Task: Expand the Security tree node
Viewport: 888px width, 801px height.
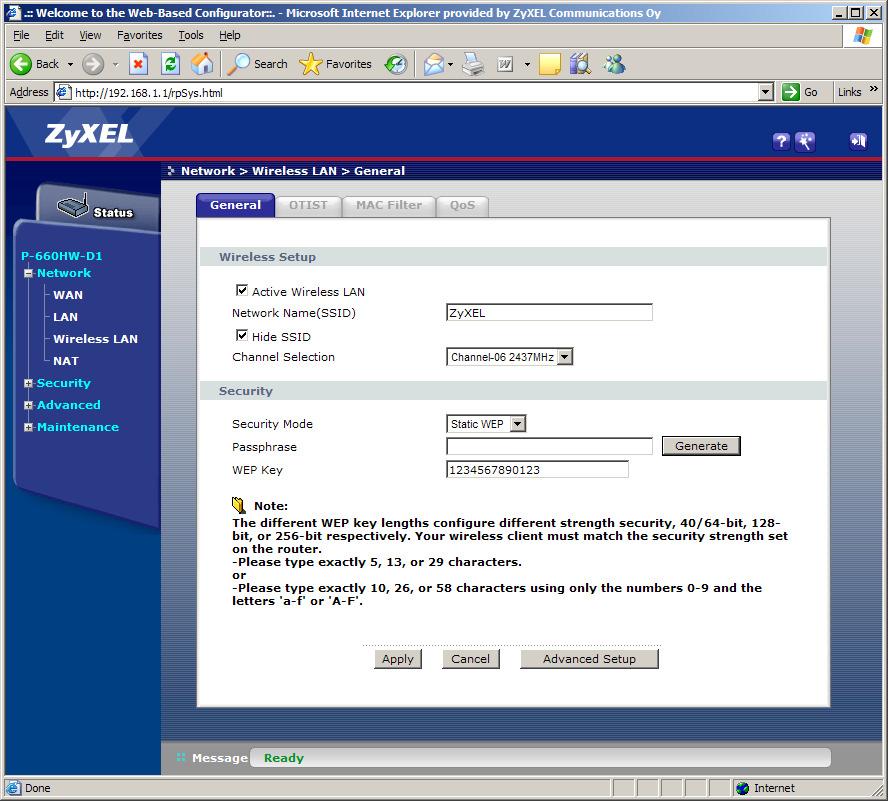Action: (x=28, y=384)
